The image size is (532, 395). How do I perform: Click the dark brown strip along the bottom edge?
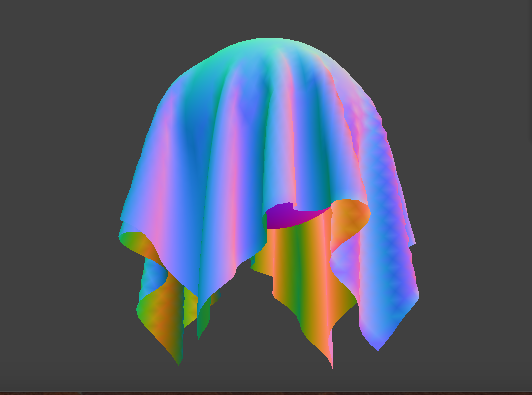tap(266, 393)
